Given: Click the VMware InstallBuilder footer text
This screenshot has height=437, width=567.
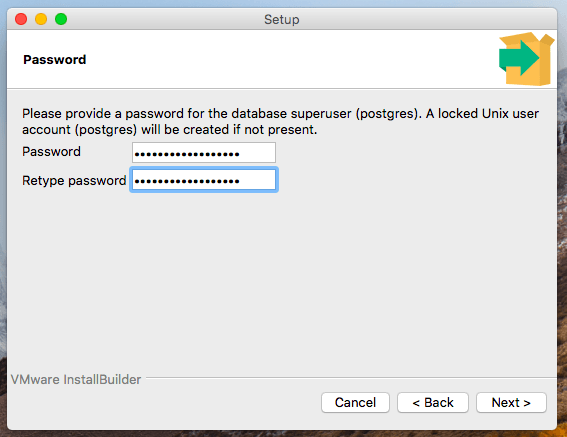Looking at the screenshot, I should tap(76, 379).
